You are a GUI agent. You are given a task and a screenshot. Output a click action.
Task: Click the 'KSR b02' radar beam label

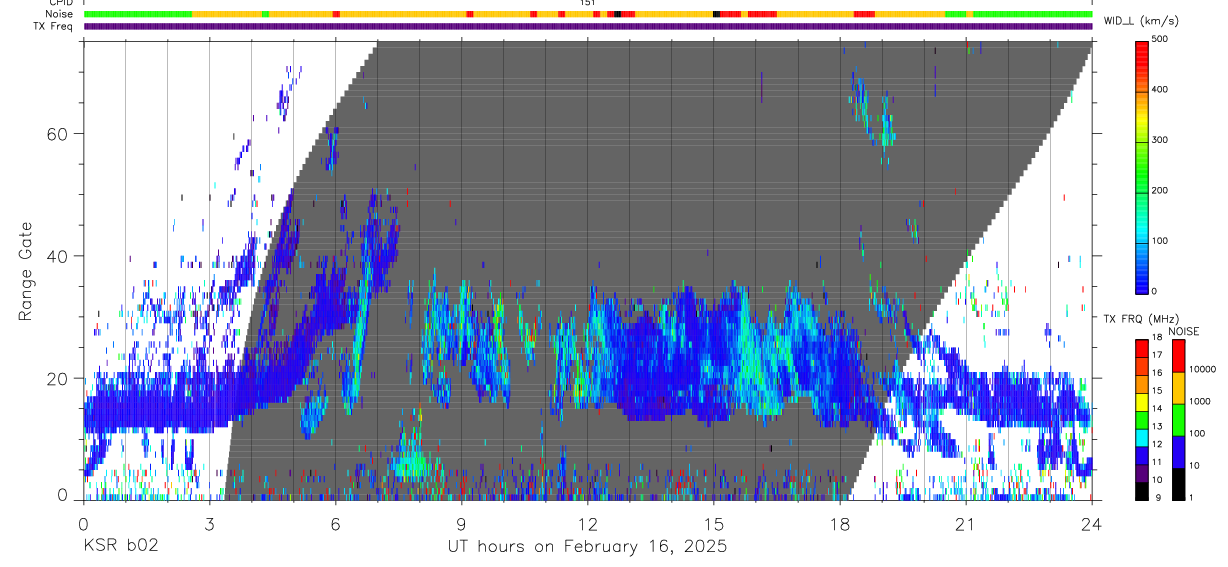[x=120, y=546]
